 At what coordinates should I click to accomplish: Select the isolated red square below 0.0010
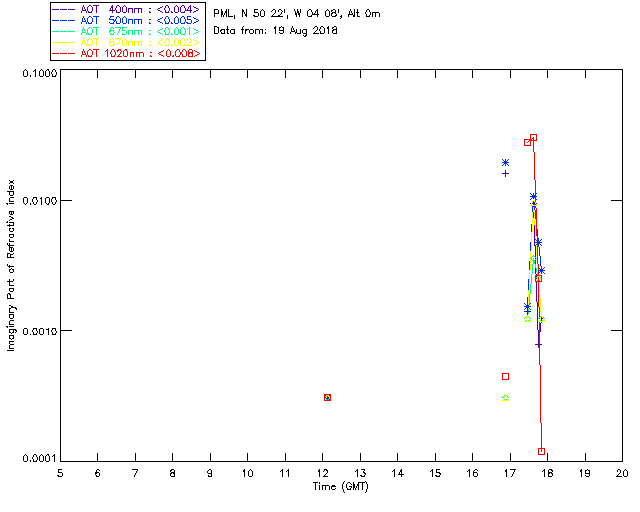click(x=506, y=376)
